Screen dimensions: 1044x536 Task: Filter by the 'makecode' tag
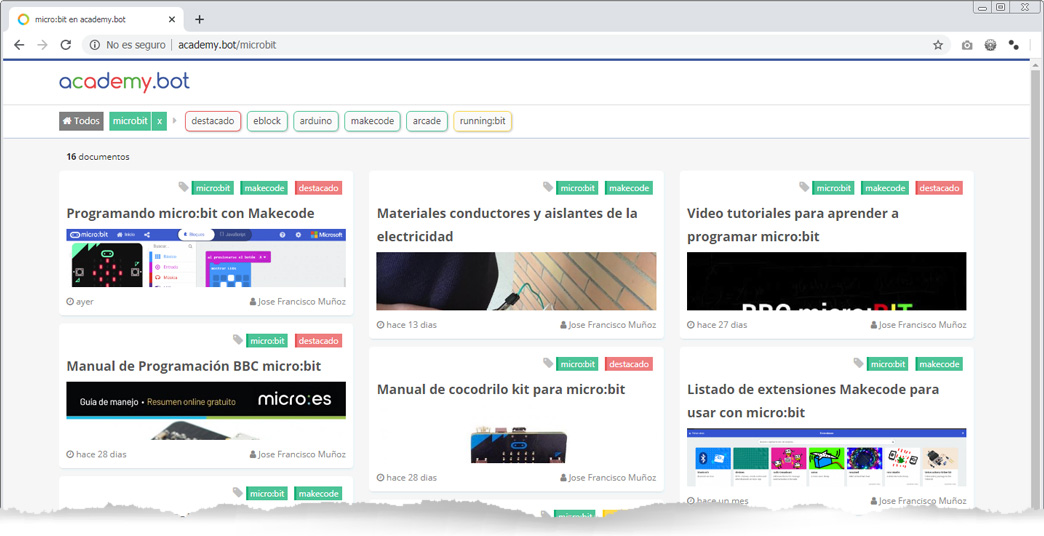tap(372, 121)
